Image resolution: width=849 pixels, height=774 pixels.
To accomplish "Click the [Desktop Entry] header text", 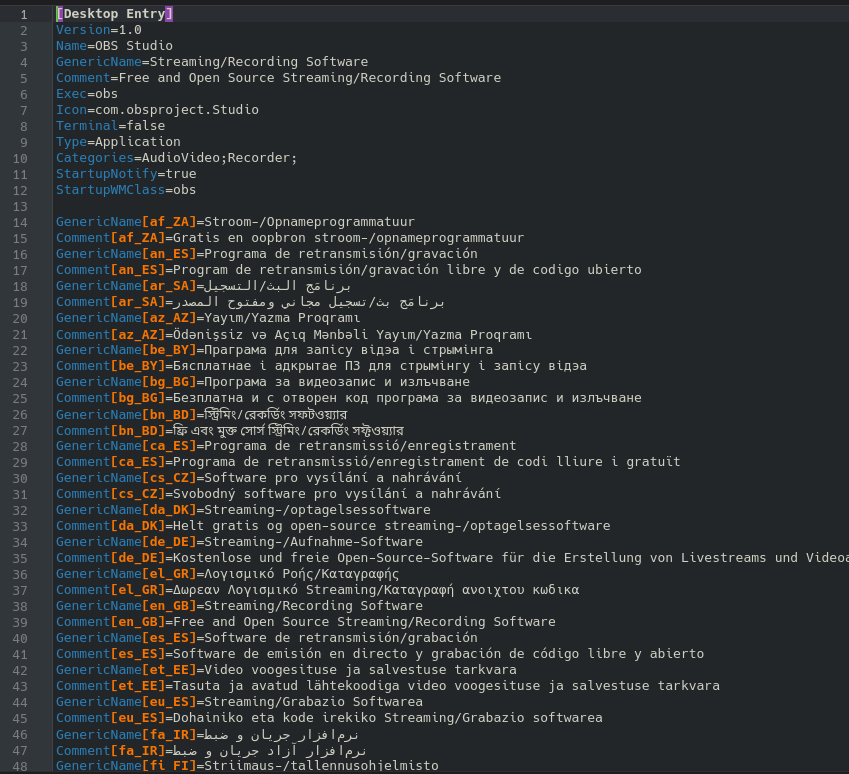I will click(x=115, y=14).
